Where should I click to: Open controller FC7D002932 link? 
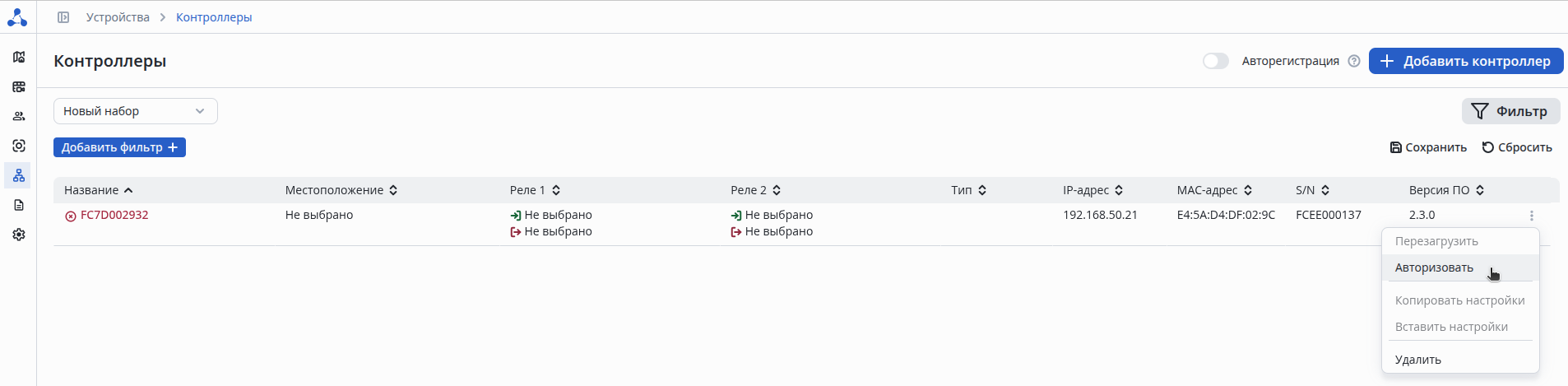point(114,215)
